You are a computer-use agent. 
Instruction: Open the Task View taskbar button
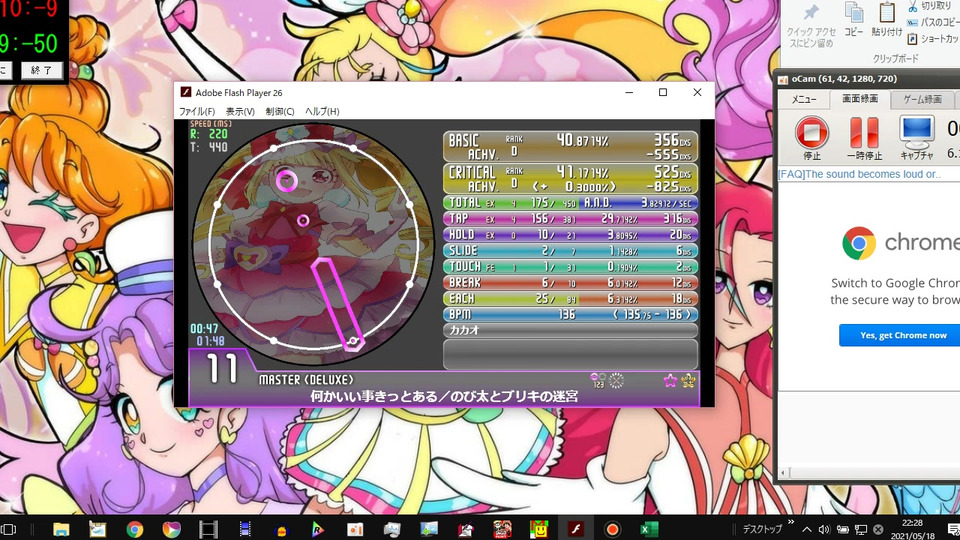pos(9,529)
